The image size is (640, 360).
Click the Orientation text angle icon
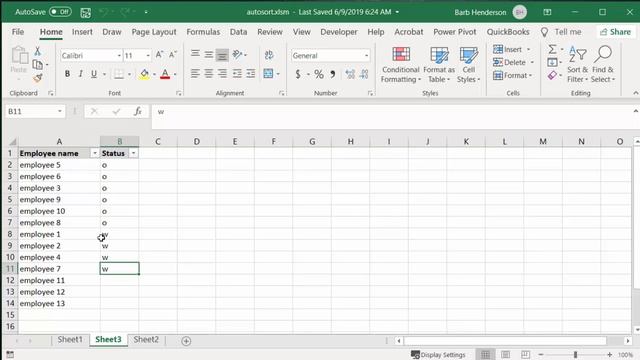(237, 54)
